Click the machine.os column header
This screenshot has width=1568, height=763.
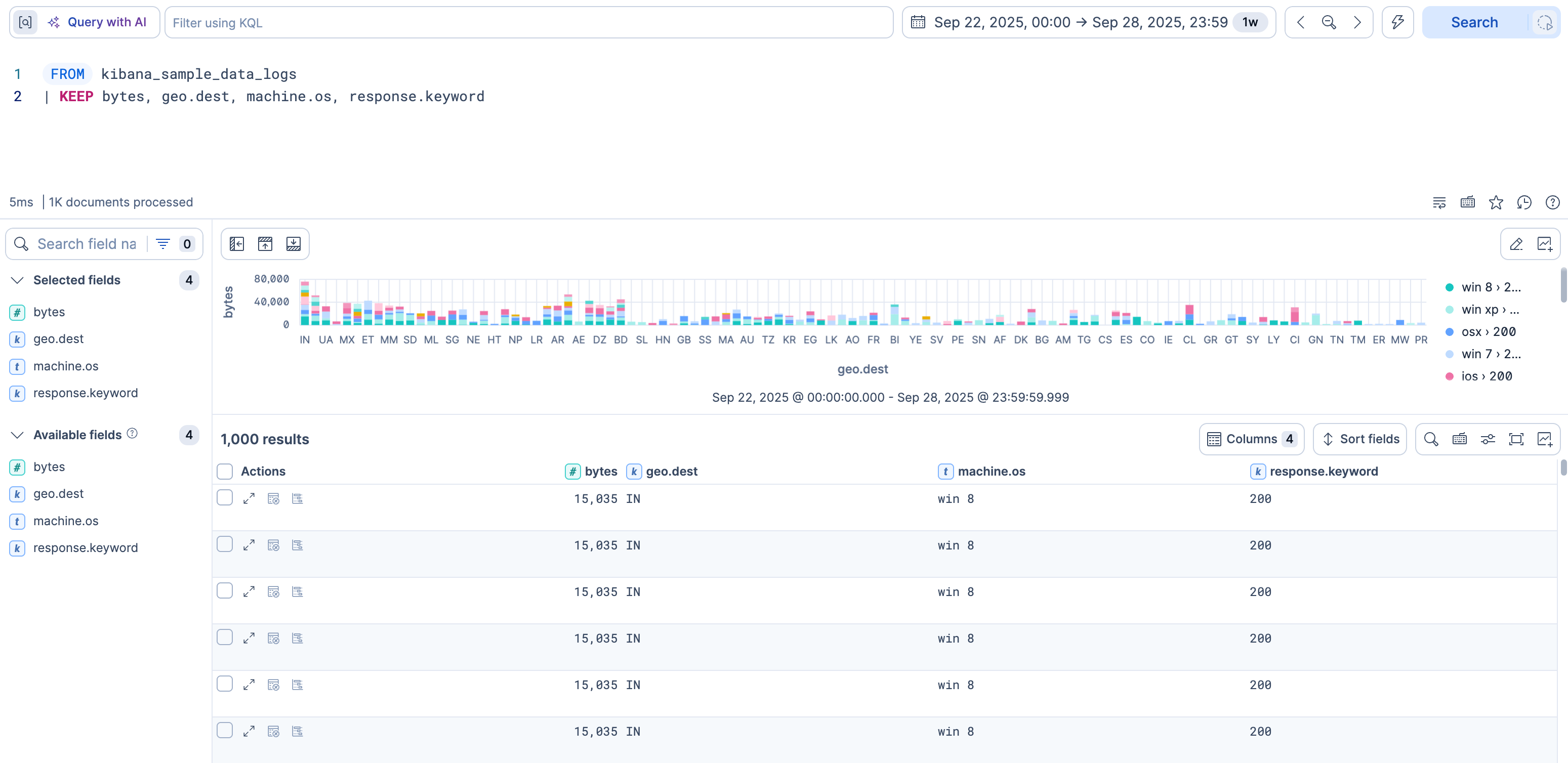coord(982,472)
